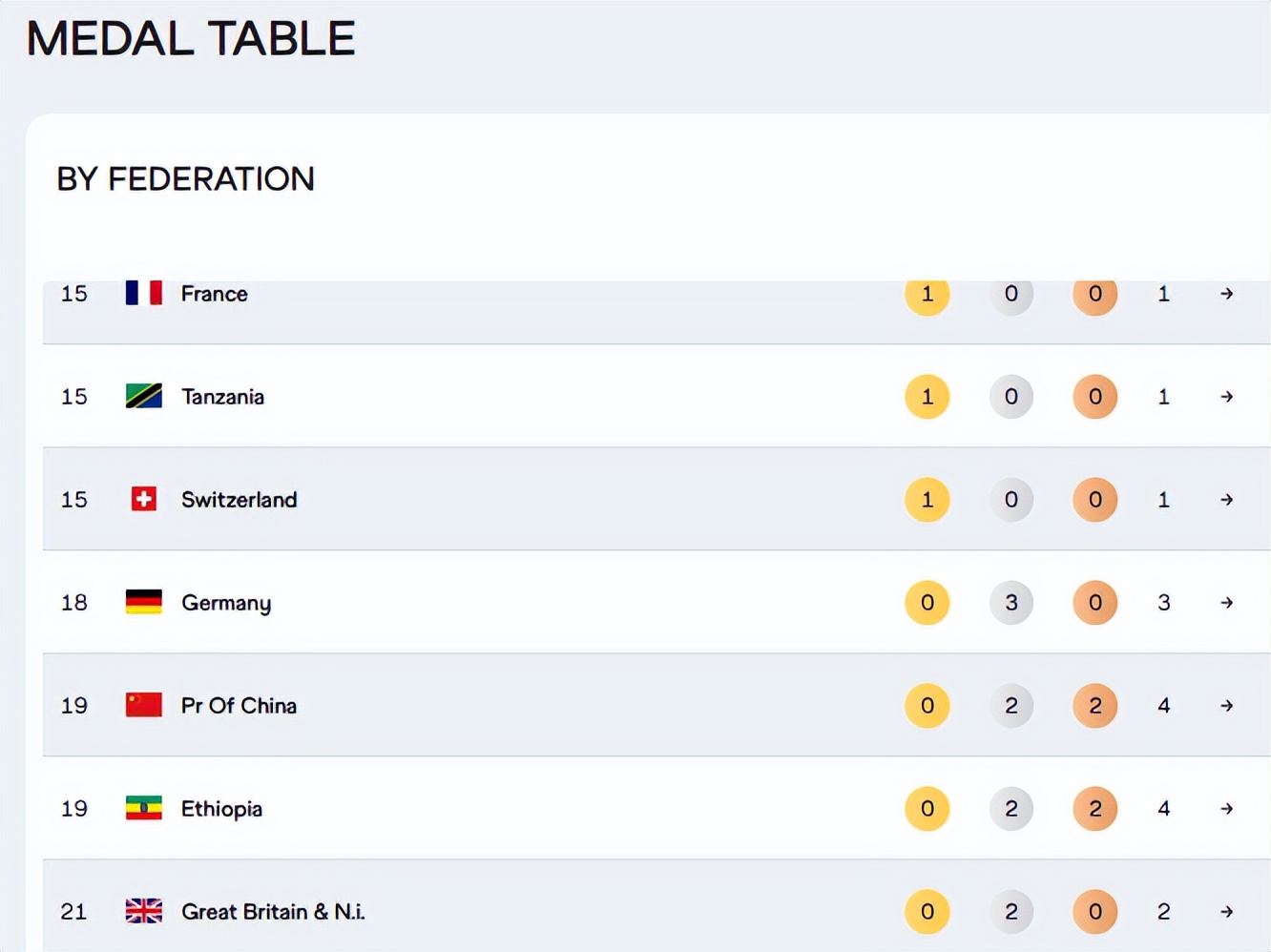
Task: Click the Germany flag icon
Action: [x=144, y=602]
